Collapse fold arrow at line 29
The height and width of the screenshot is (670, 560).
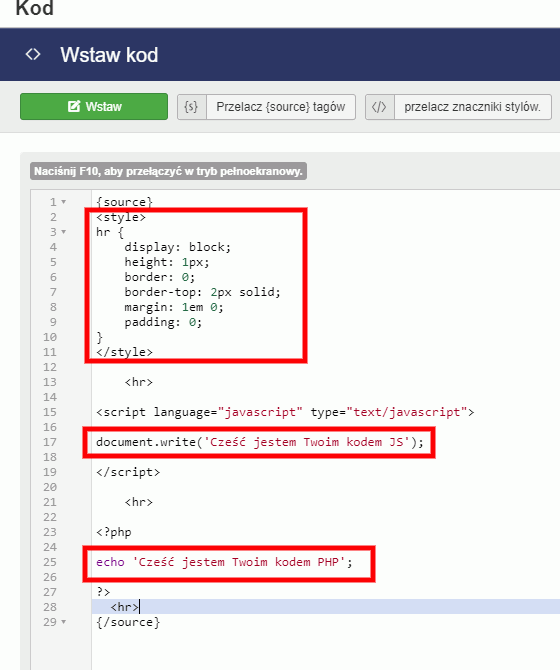tap(64, 622)
